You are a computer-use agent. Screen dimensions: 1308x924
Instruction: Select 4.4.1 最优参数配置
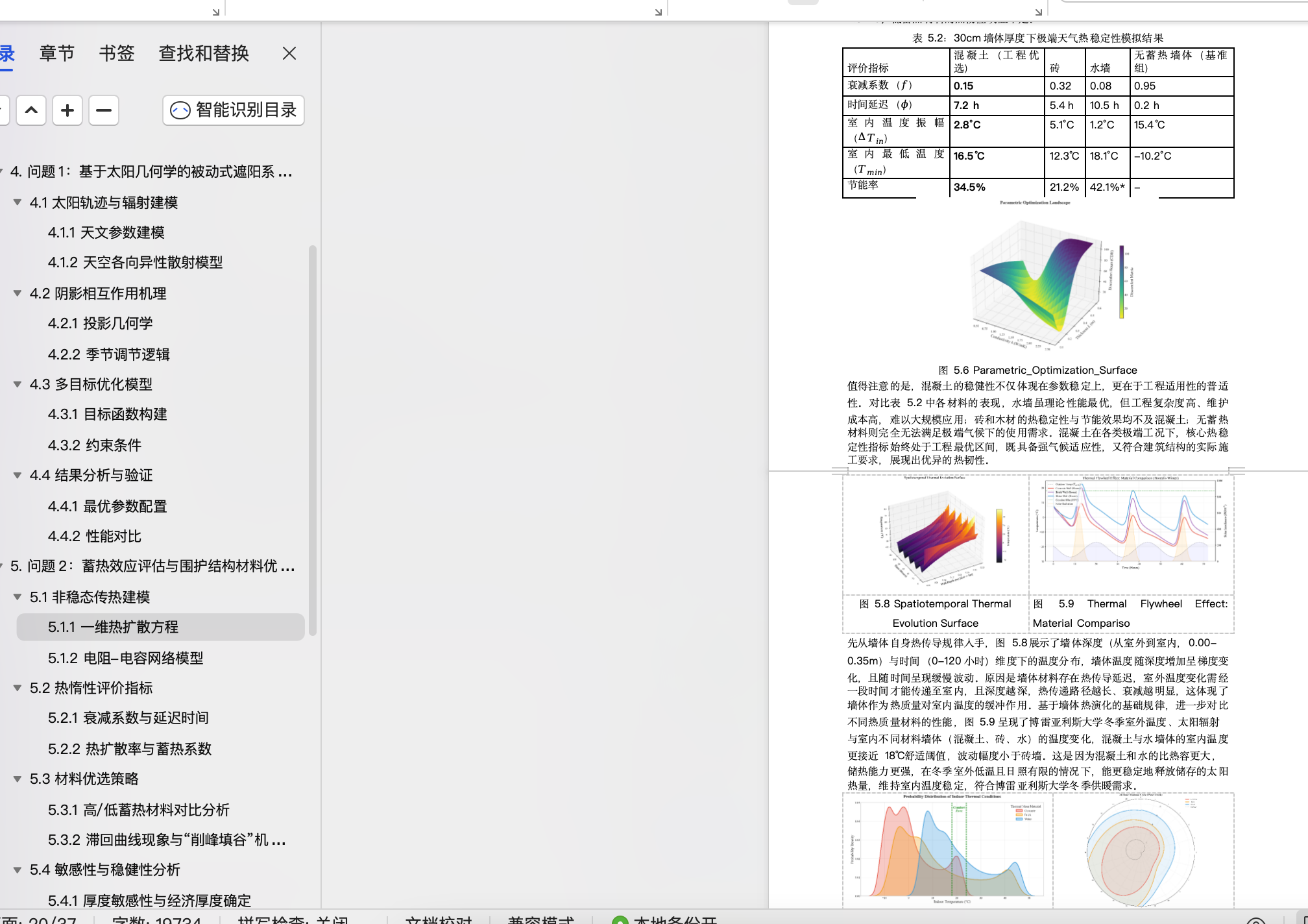pyautogui.click(x=107, y=506)
